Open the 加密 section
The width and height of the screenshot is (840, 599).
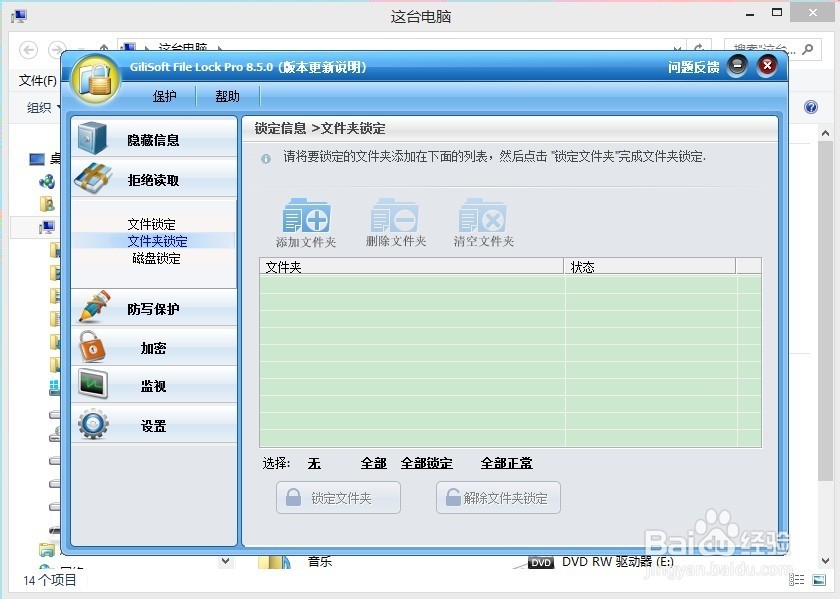(x=154, y=347)
